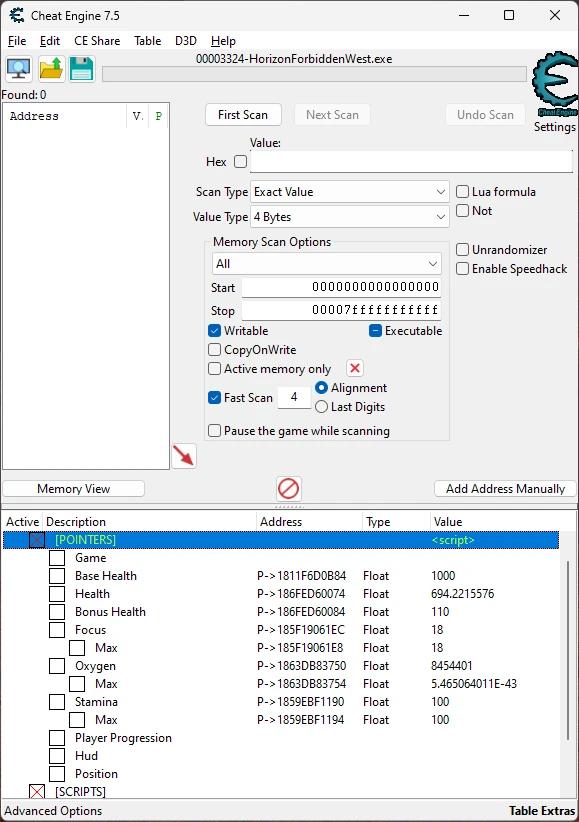Viewport: 579px width, 822px height.
Task: Uncheck the Writable checkbox
Action: [215, 331]
